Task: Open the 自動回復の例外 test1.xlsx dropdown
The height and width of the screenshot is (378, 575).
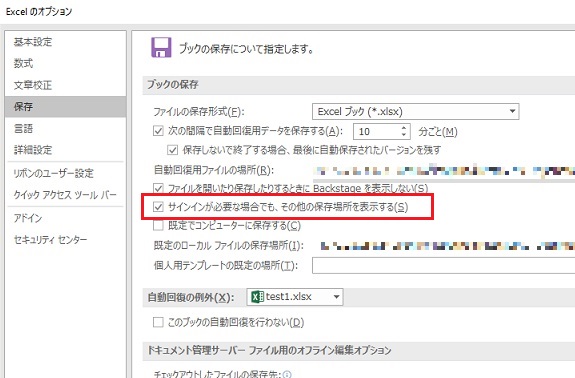Action: tap(295, 297)
